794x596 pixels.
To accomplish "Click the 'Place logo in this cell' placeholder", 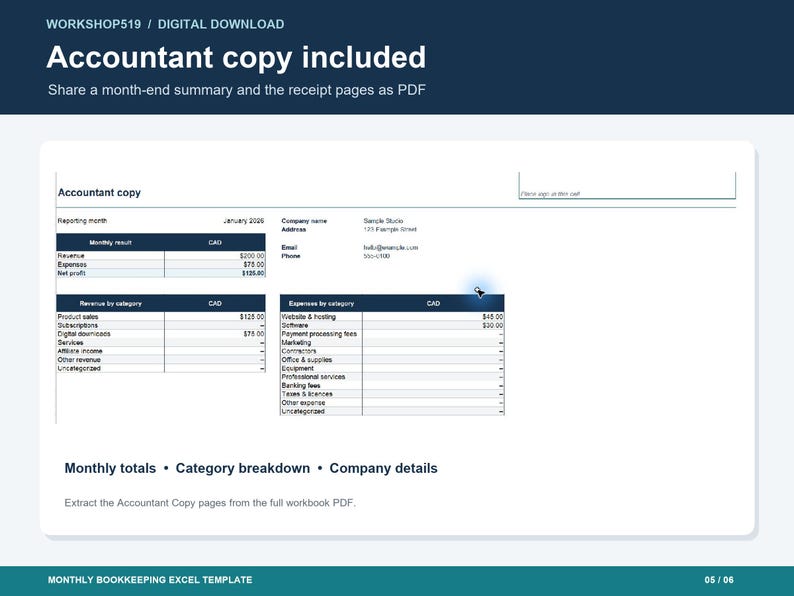I will pos(550,194).
